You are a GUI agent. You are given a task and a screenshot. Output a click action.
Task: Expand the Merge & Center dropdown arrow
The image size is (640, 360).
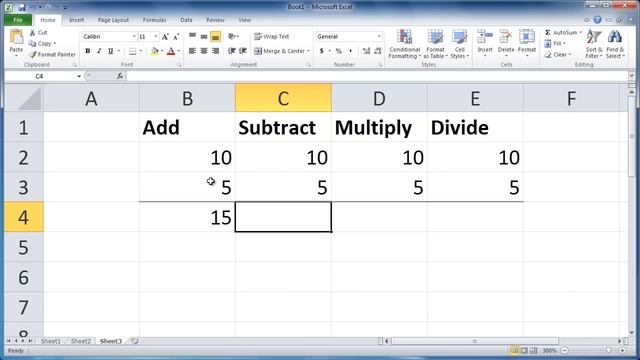pos(308,51)
